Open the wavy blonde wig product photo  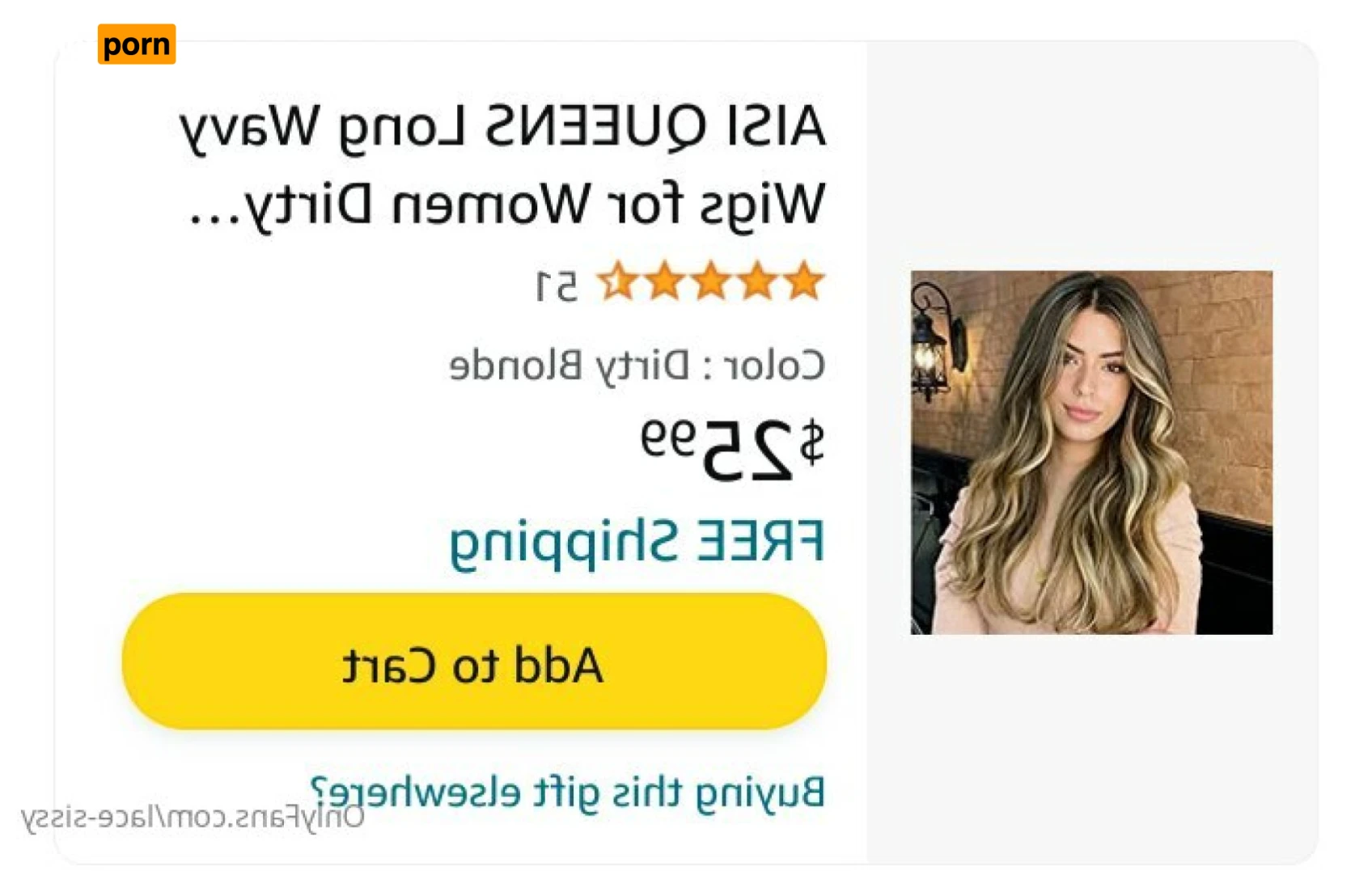tap(1091, 453)
